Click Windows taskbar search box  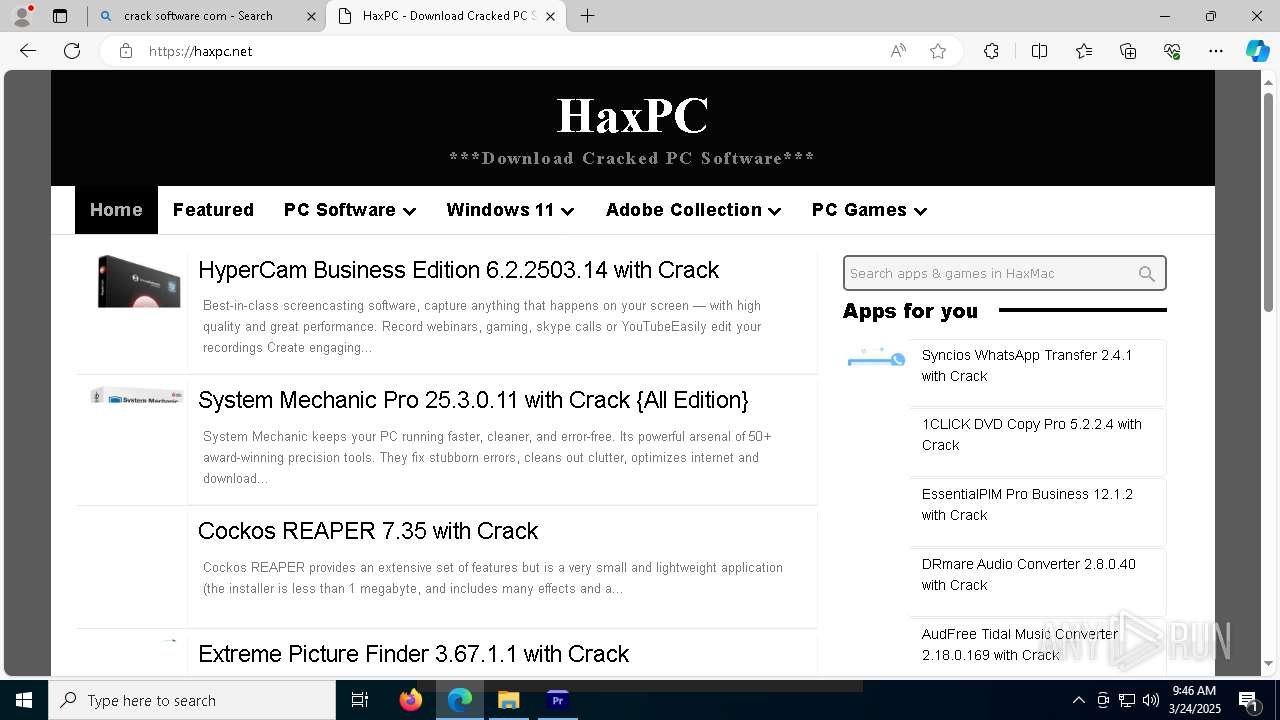click(x=192, y=700)
